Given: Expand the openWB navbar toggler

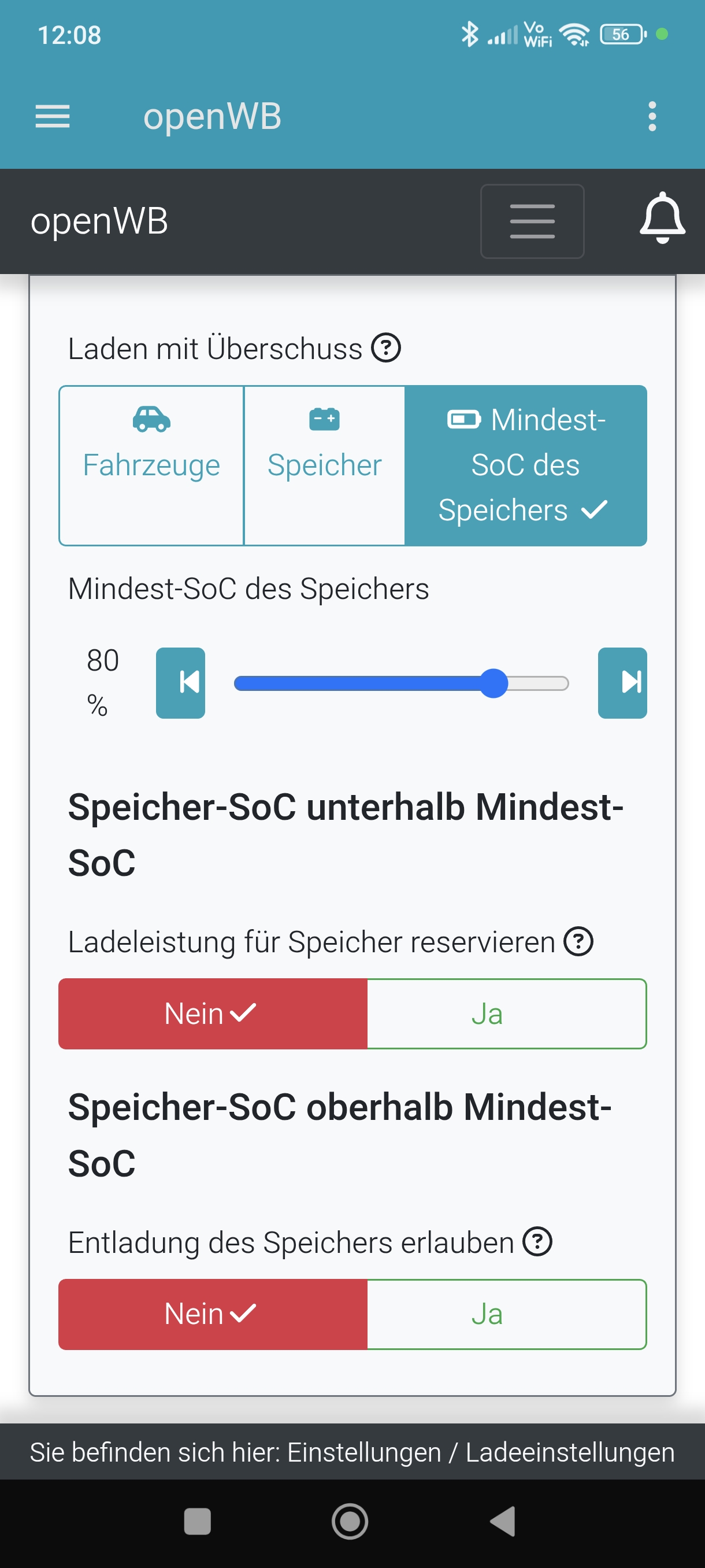Looking at the screenshot, I should (x=532, y=221).
